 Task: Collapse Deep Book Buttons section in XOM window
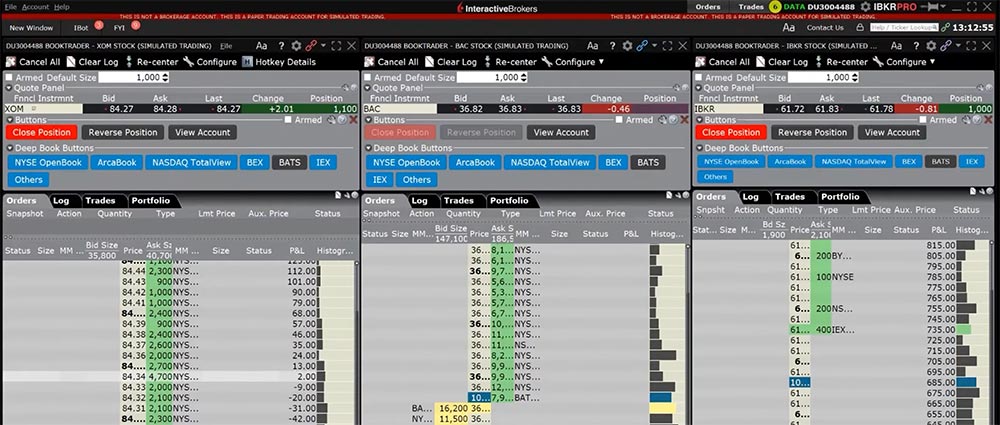9,148
